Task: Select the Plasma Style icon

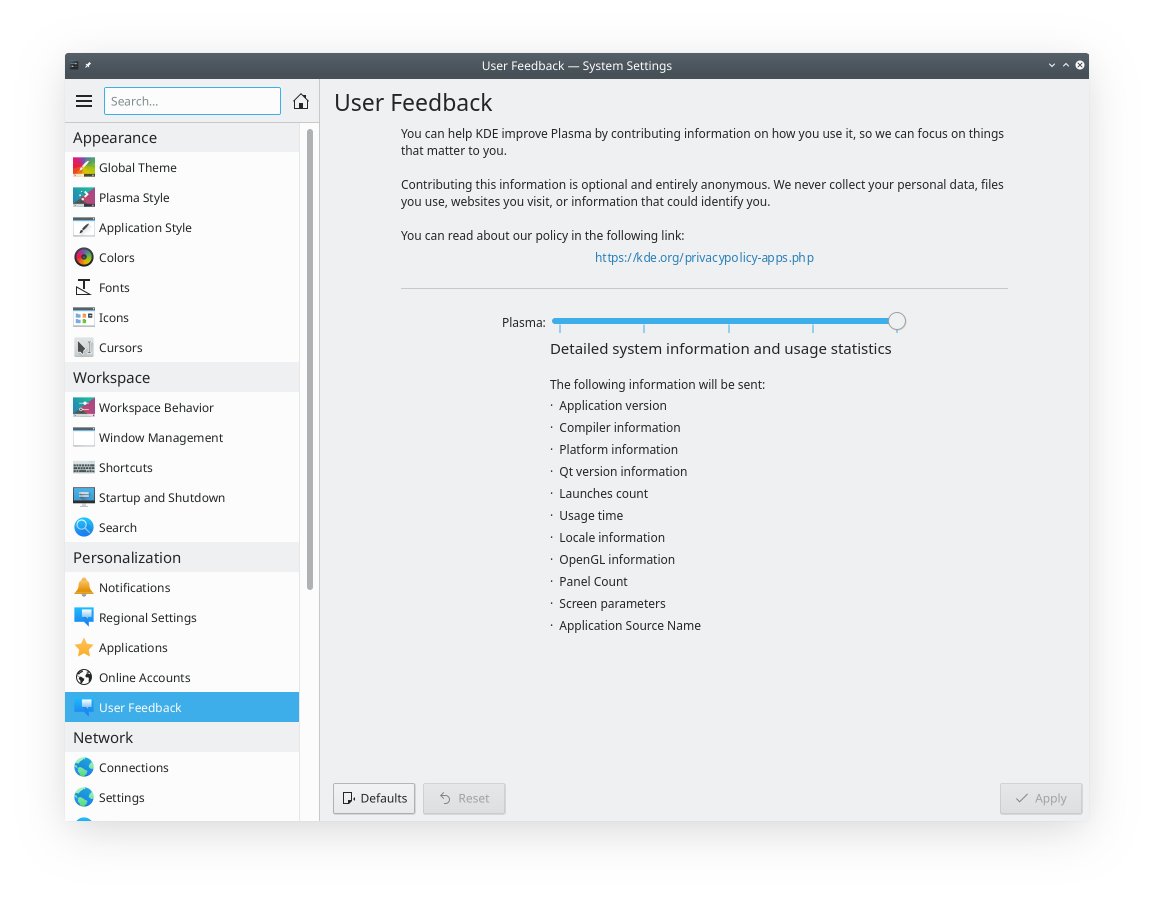Action: click(x=84, y=197)
